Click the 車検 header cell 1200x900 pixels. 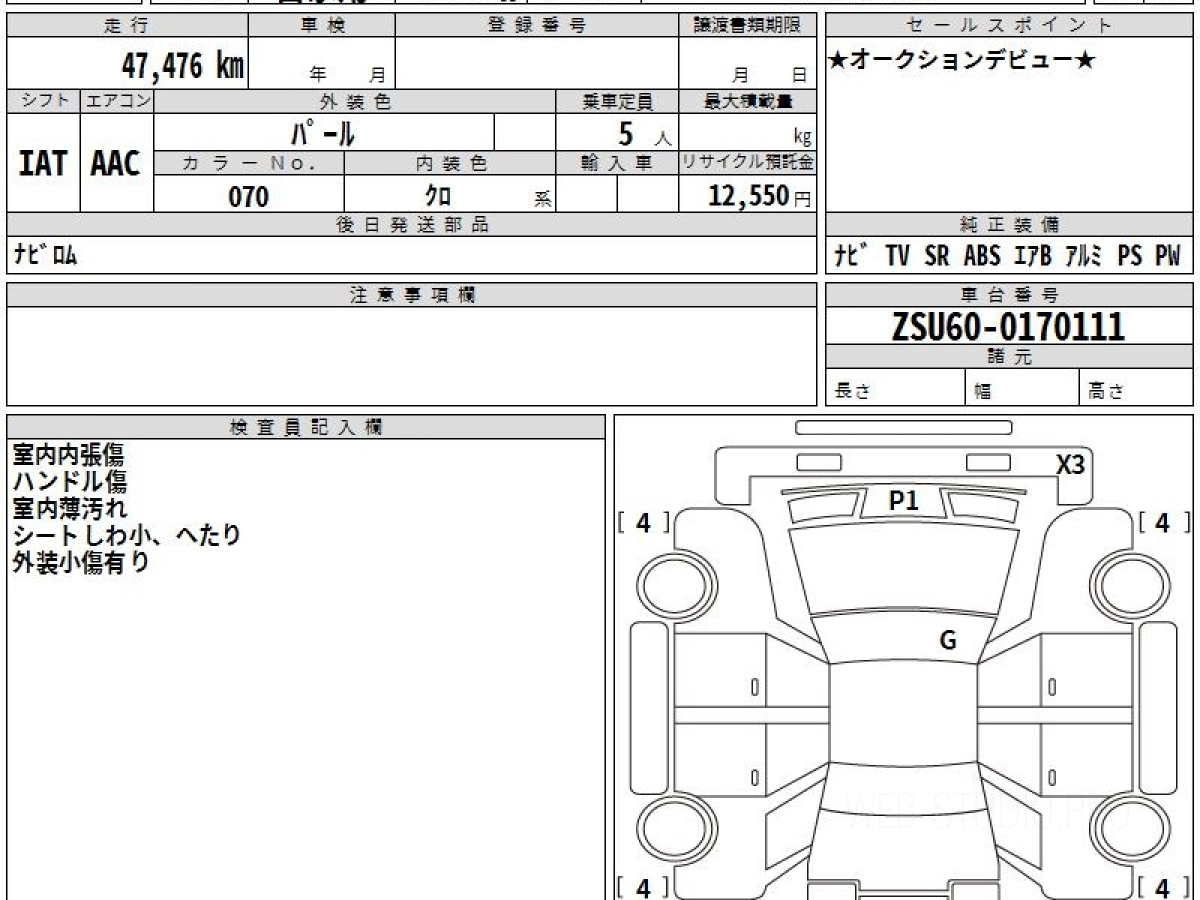click(x=322, y=26)
